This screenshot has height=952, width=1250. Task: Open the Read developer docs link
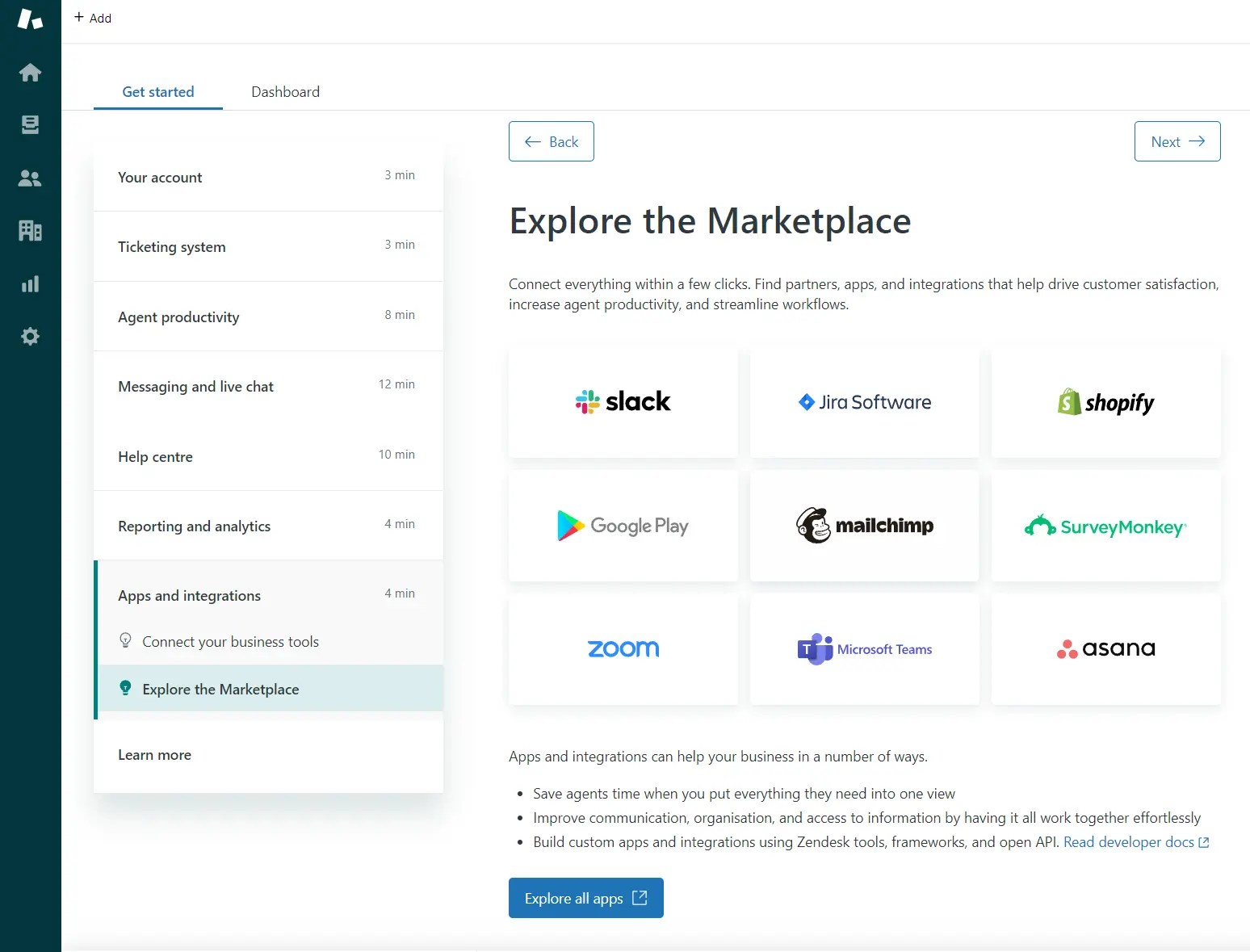1129,841
